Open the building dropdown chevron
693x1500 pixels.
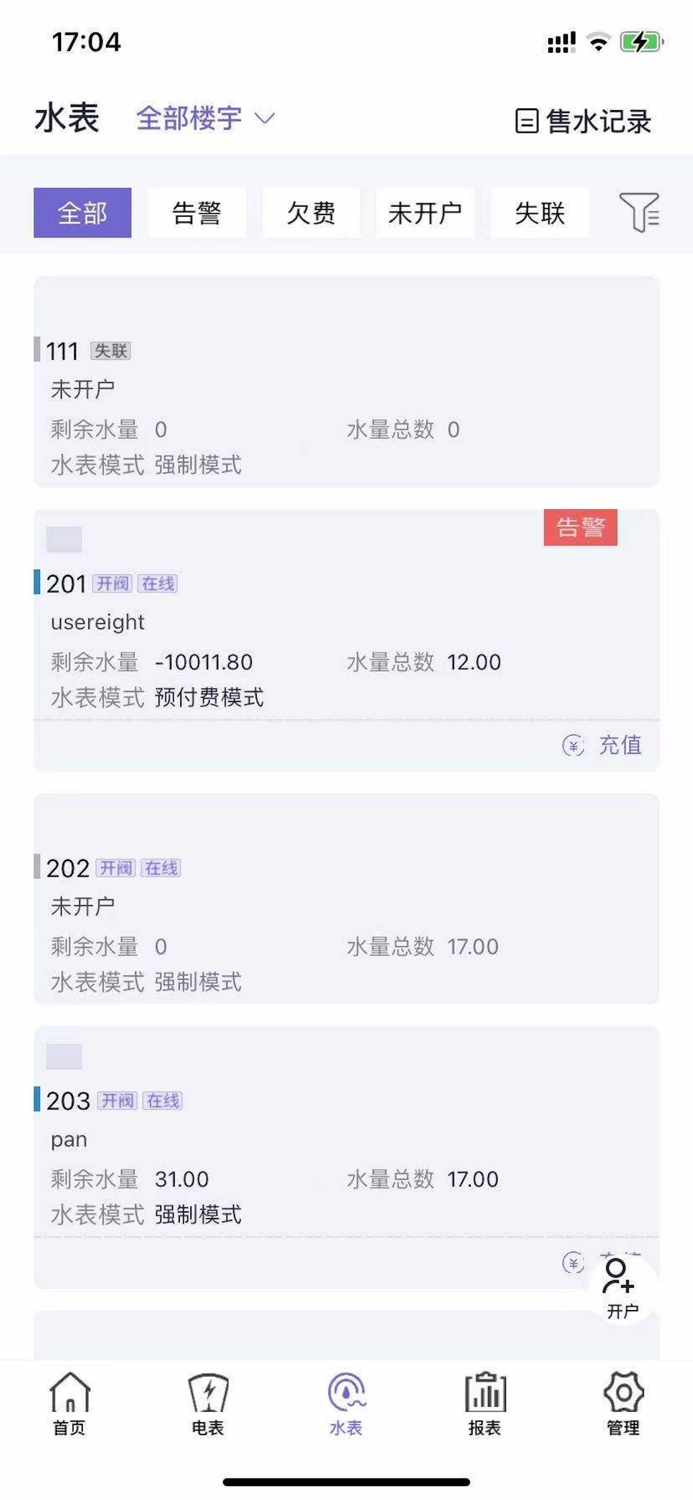(263, 120)
